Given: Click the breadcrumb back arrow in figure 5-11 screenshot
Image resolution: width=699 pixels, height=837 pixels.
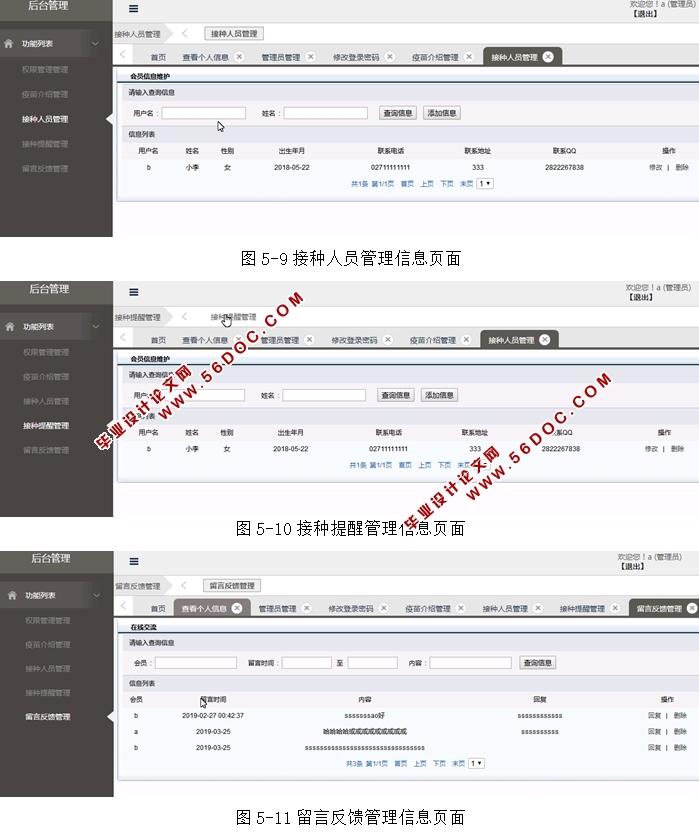Looking at the screenshot, I should (184, 586).
